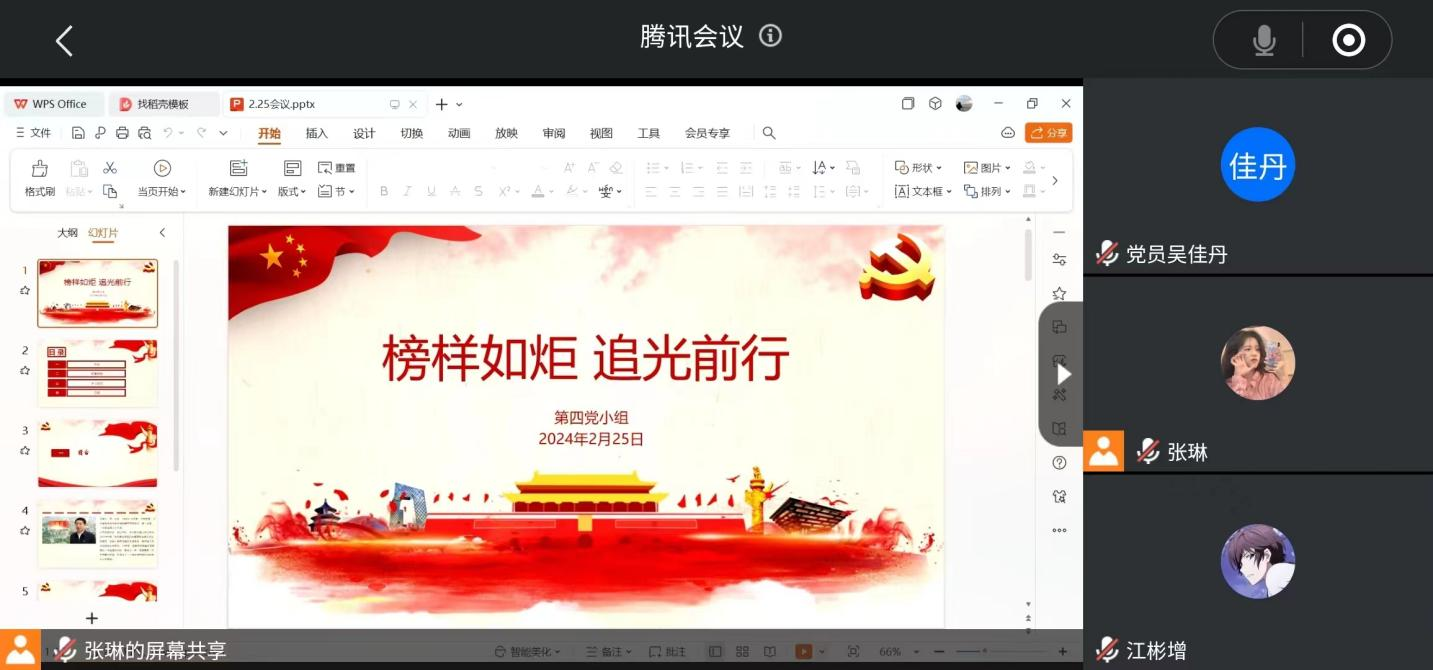Click the orange 分享 share button
The width and height of the screenshot is (1433, 670).
[x=1048, y=133]
